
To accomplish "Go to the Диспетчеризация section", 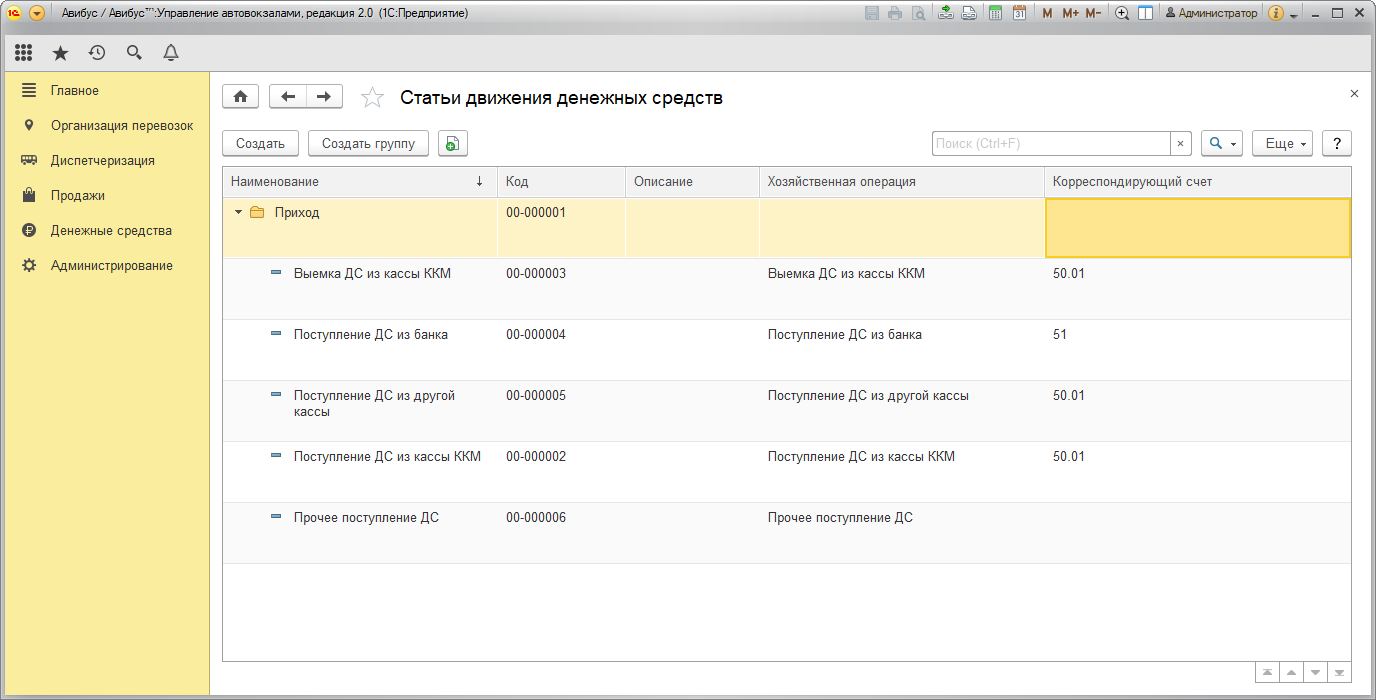I will pos(102,160).
